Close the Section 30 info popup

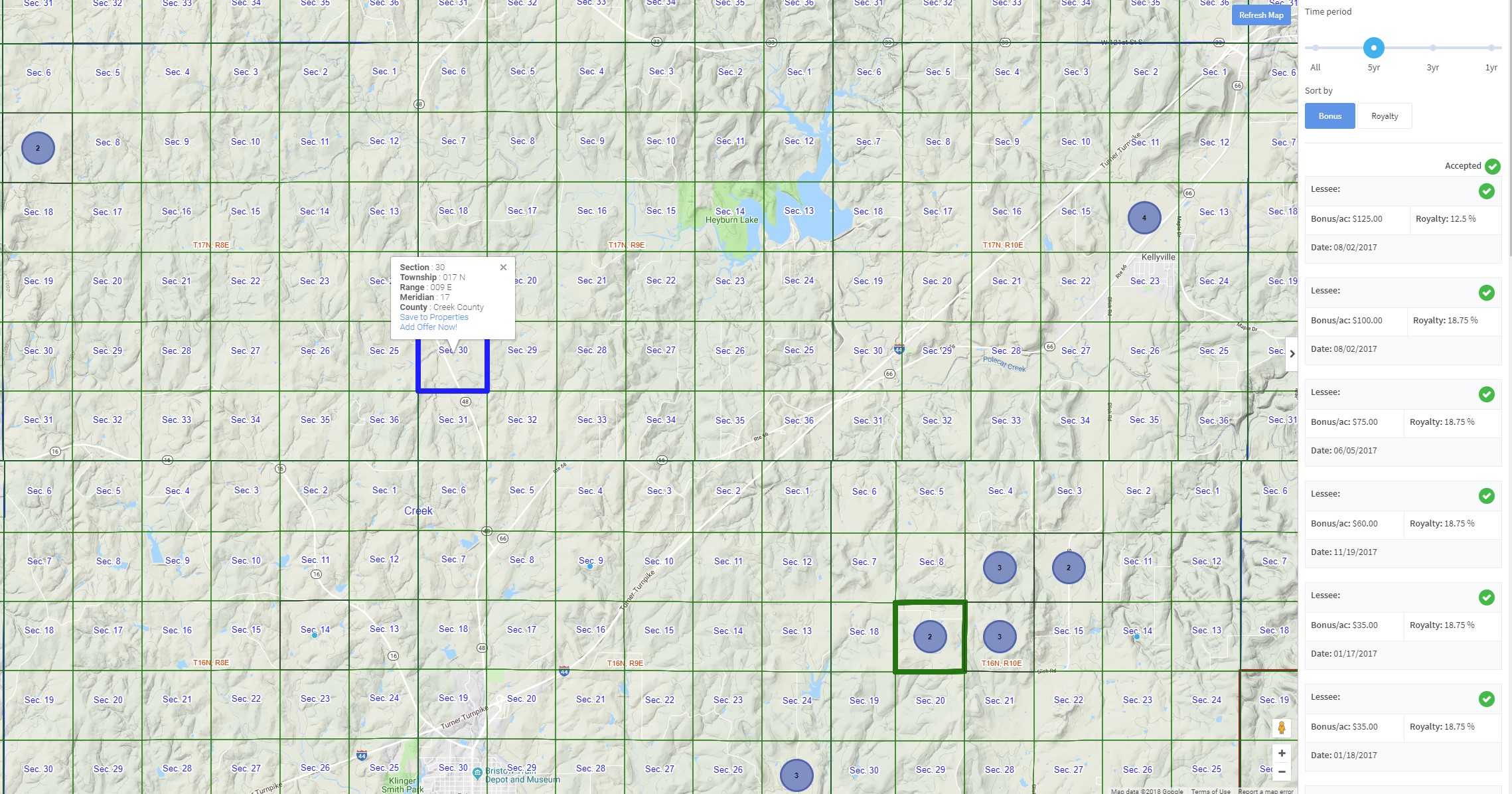[x=503, y=267]
